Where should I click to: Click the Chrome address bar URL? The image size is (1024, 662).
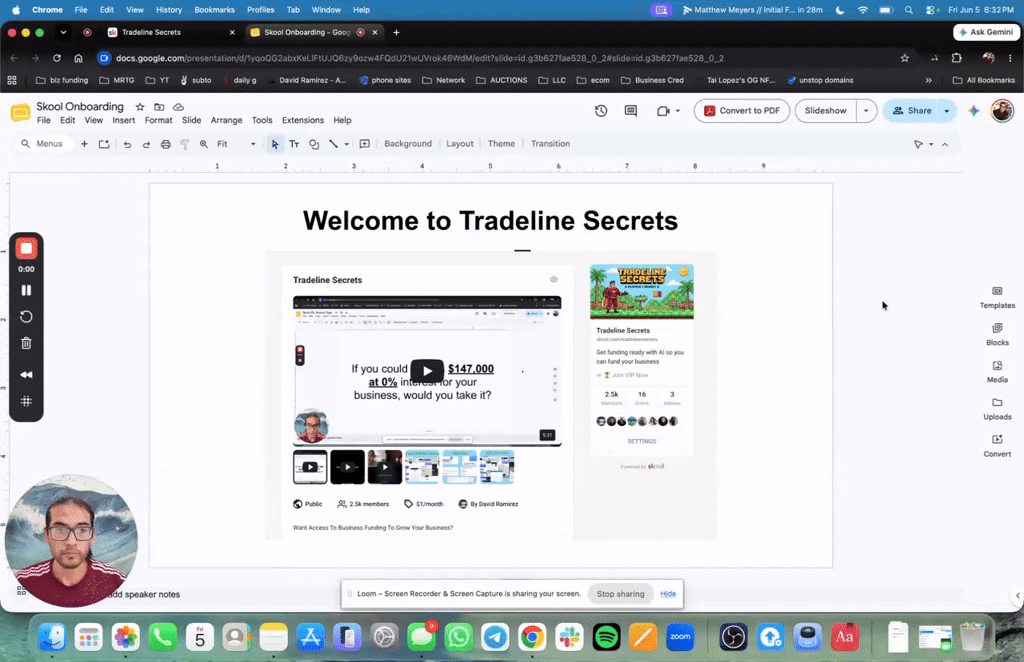419,58
